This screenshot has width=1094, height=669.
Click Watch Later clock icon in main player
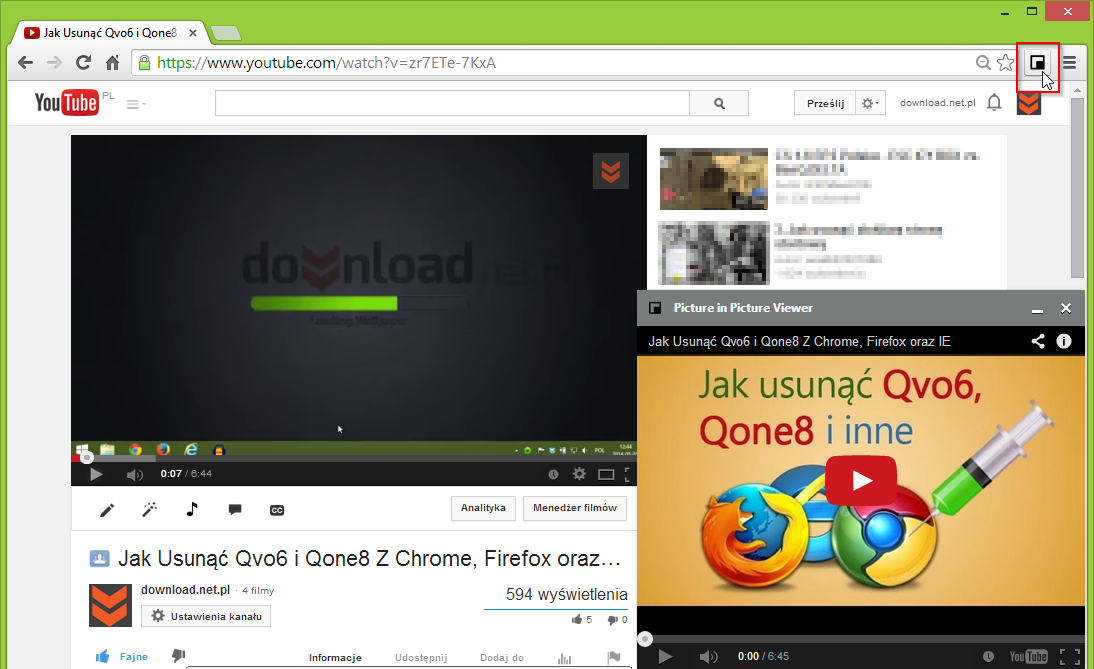click(x=553, y=474)
